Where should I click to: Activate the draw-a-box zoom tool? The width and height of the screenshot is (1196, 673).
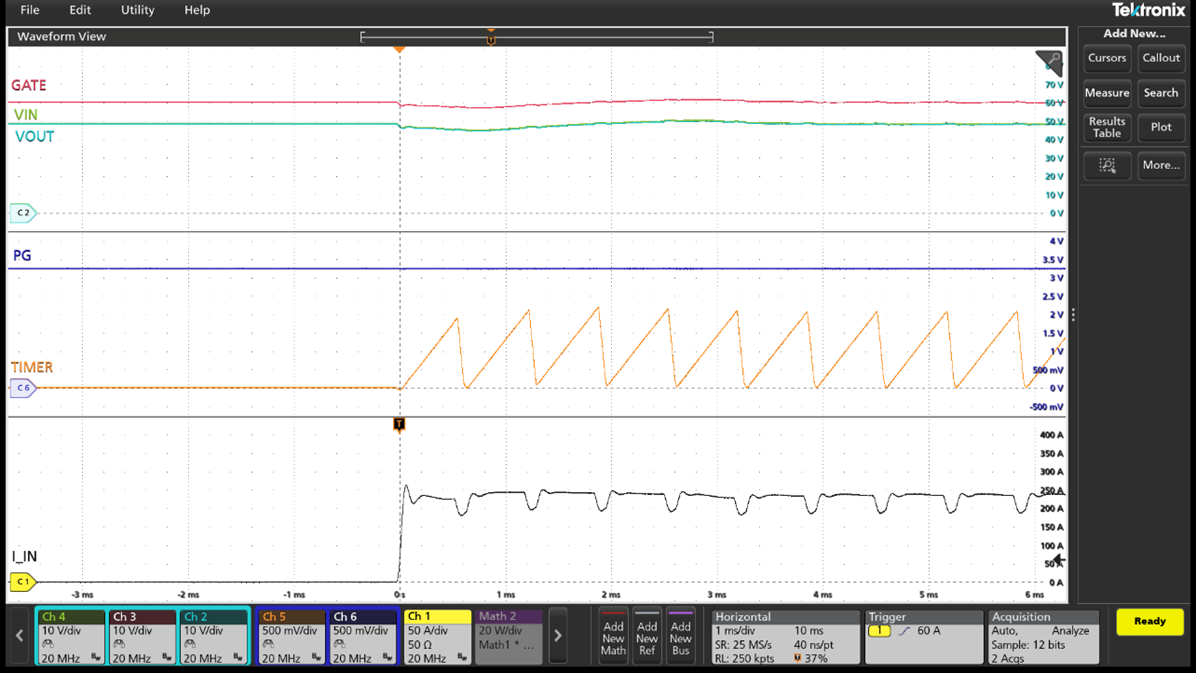point(1107,165)
